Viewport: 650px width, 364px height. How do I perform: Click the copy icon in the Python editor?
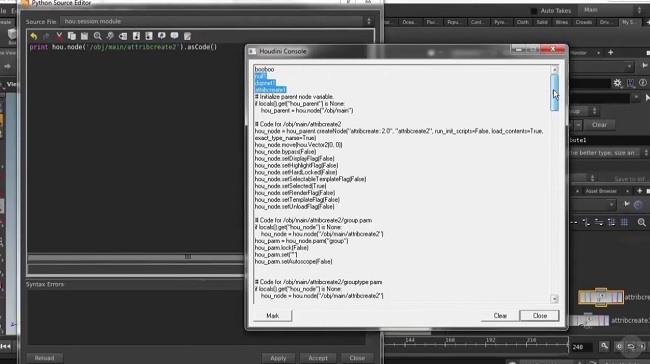tap(72, 36)
